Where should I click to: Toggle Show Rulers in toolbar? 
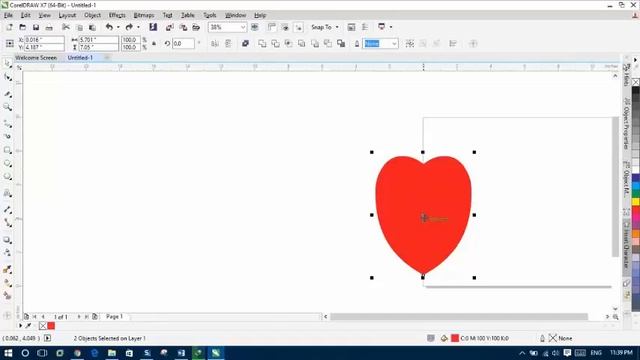click(272, 27)
